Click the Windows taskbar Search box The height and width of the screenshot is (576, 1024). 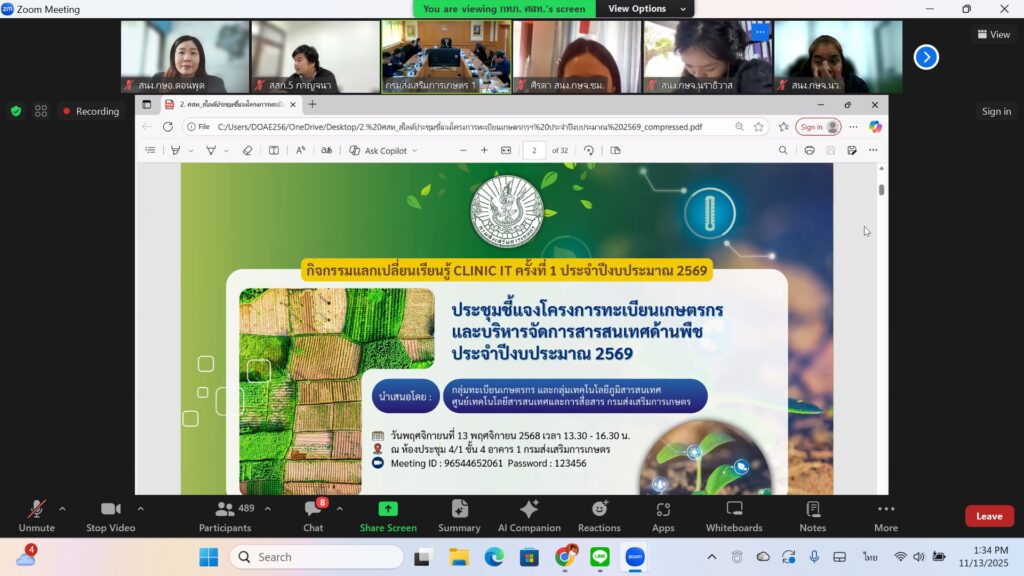[316, 557]
